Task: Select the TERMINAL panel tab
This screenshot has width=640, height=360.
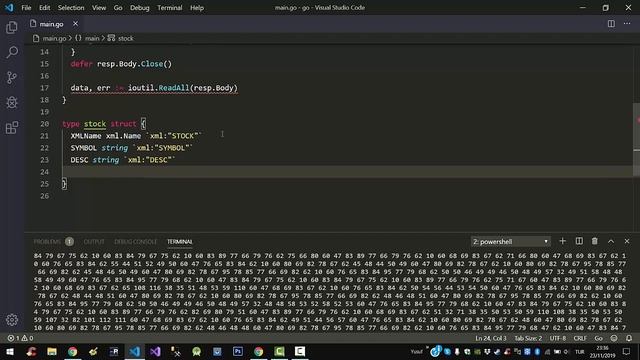Action: click(x=180, y=242)
